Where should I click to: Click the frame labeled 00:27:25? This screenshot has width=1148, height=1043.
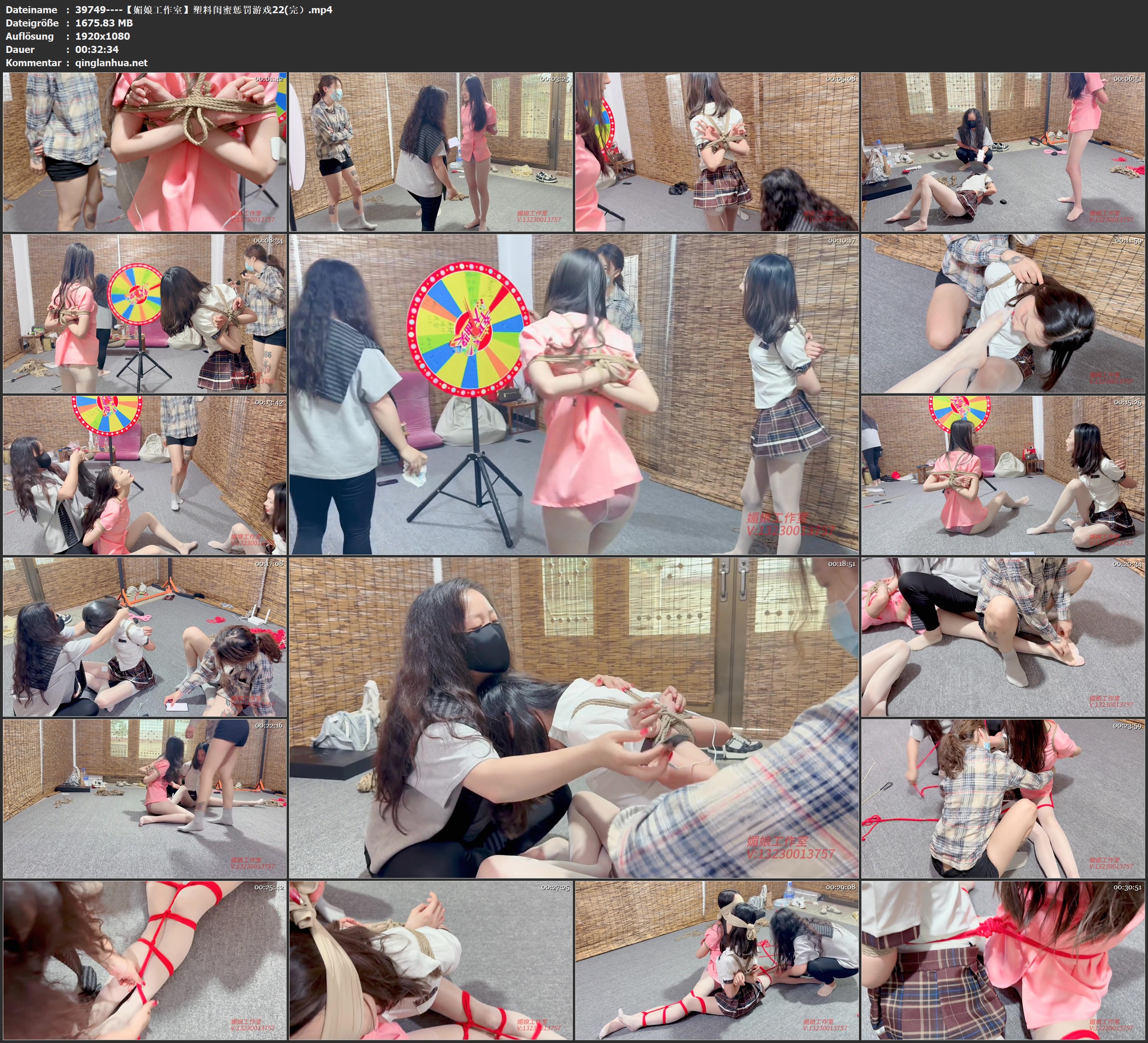431,960
